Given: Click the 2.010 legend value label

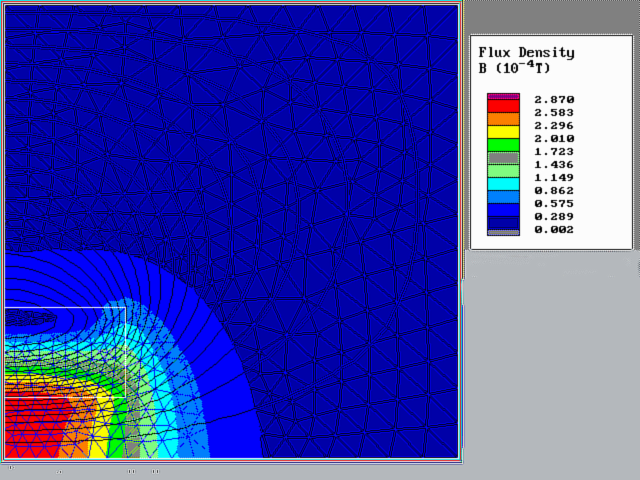Looking at the screenshot, I should click(x=555, y=138).
